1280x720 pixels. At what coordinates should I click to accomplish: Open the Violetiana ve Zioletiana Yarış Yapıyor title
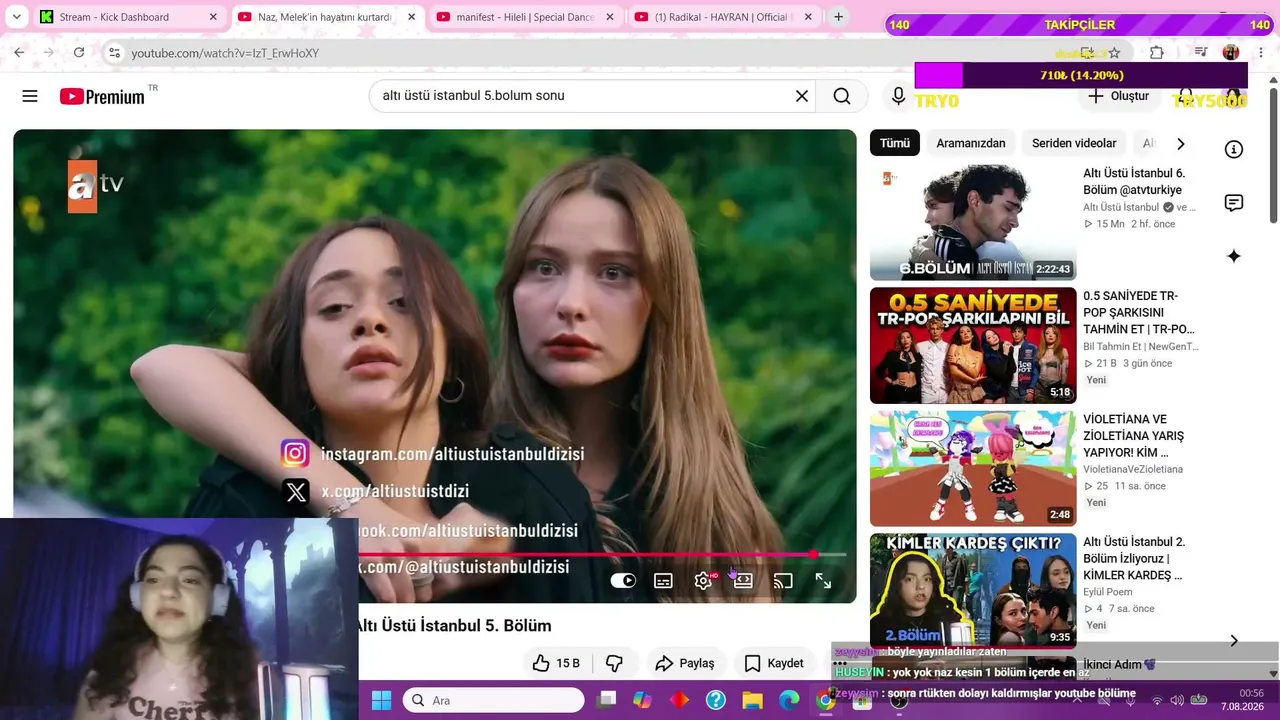pos(1133,436)
